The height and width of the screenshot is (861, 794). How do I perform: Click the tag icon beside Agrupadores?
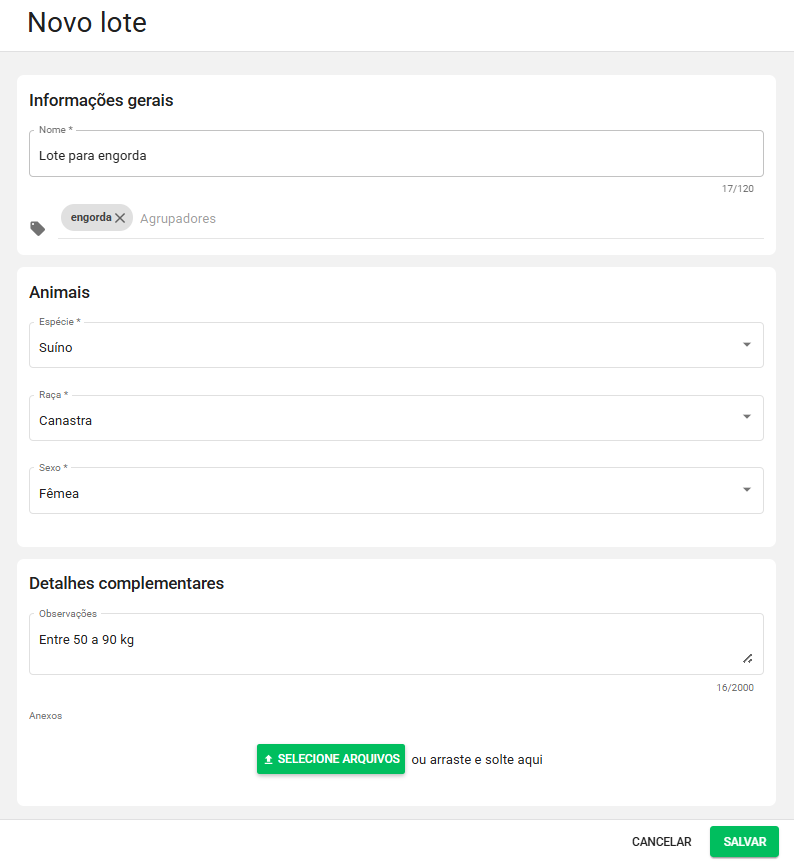pyautogui.click(x=38, y=229)
